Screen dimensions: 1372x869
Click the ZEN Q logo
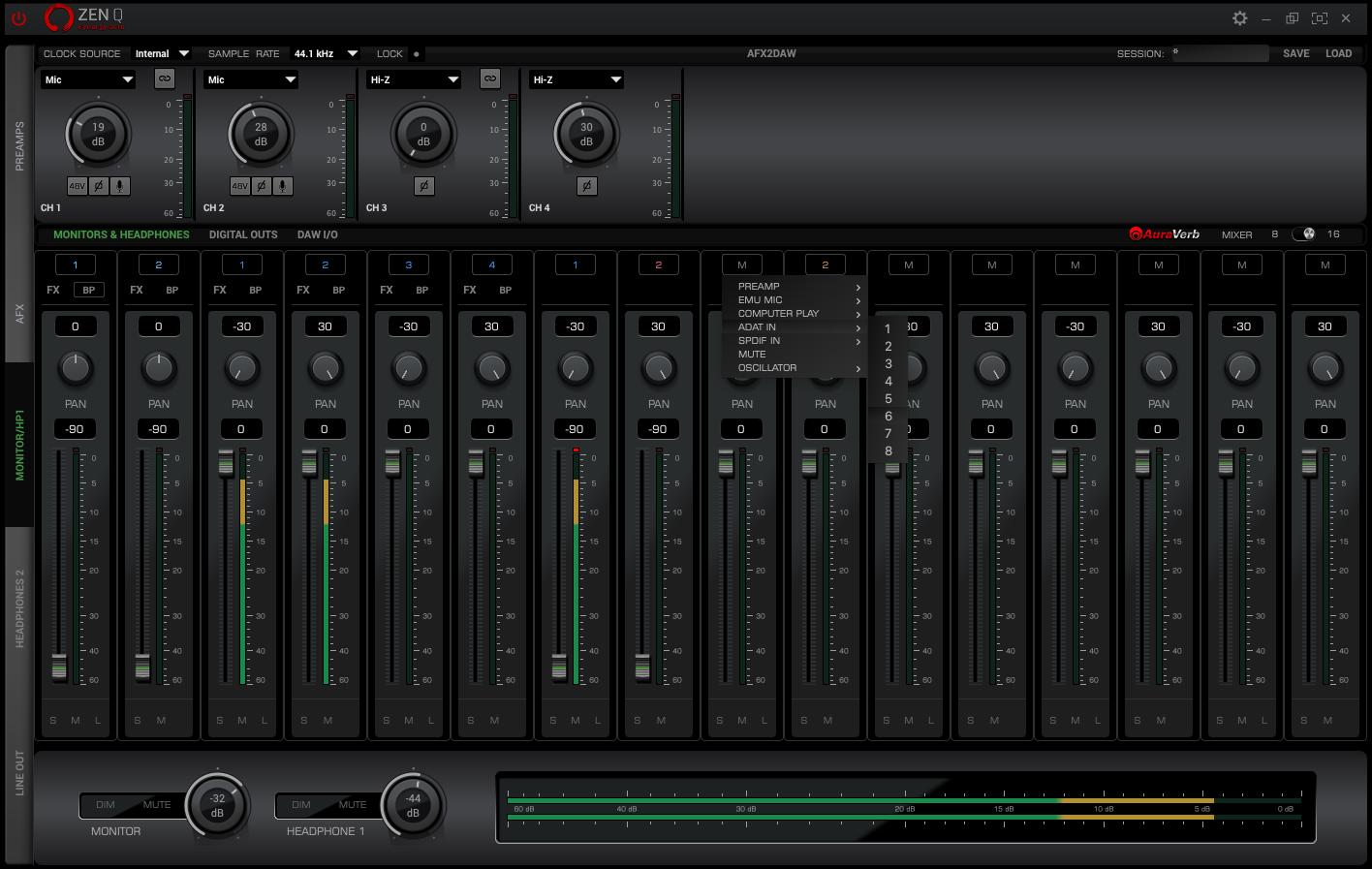point(85,17)
